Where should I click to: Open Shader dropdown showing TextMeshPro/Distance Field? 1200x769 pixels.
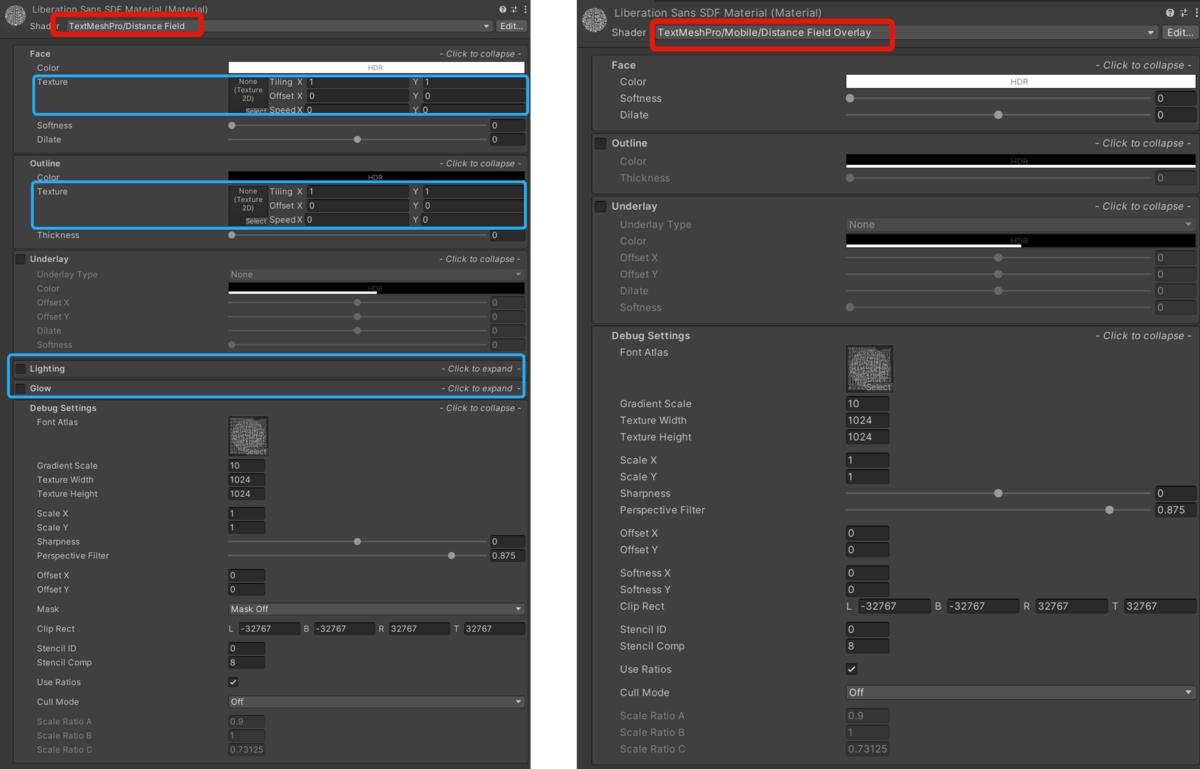click(278, 26)
